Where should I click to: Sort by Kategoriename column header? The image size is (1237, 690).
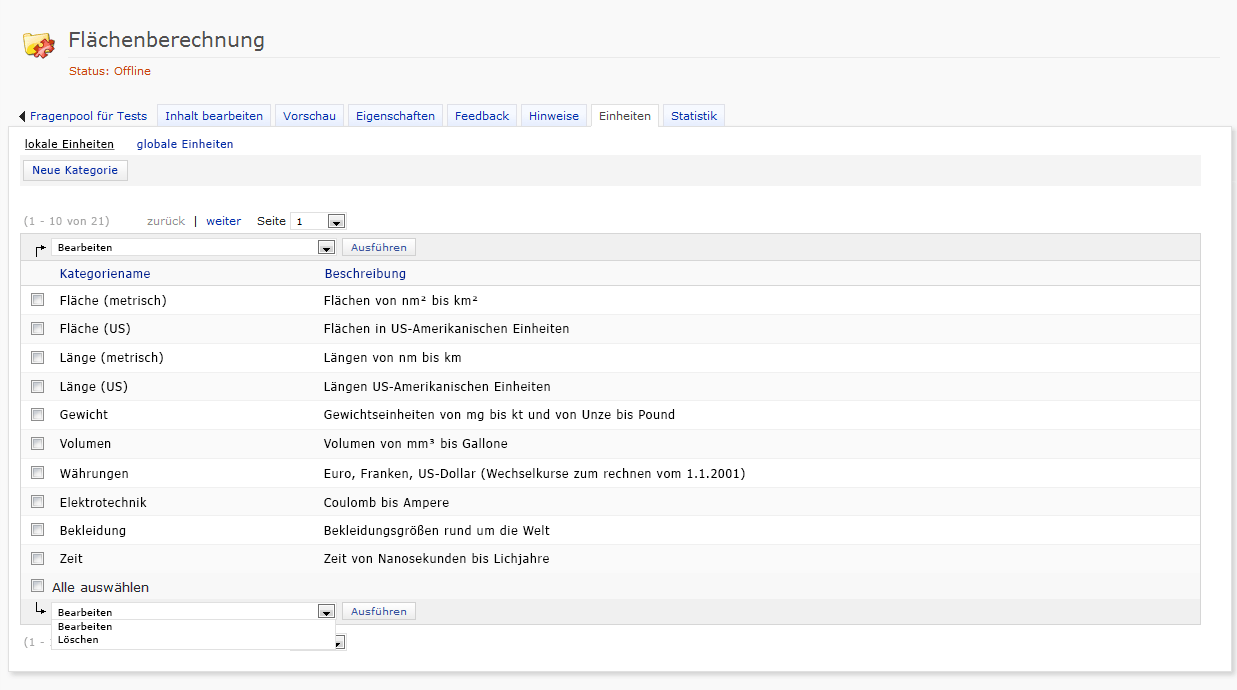(x=105, y=274)
